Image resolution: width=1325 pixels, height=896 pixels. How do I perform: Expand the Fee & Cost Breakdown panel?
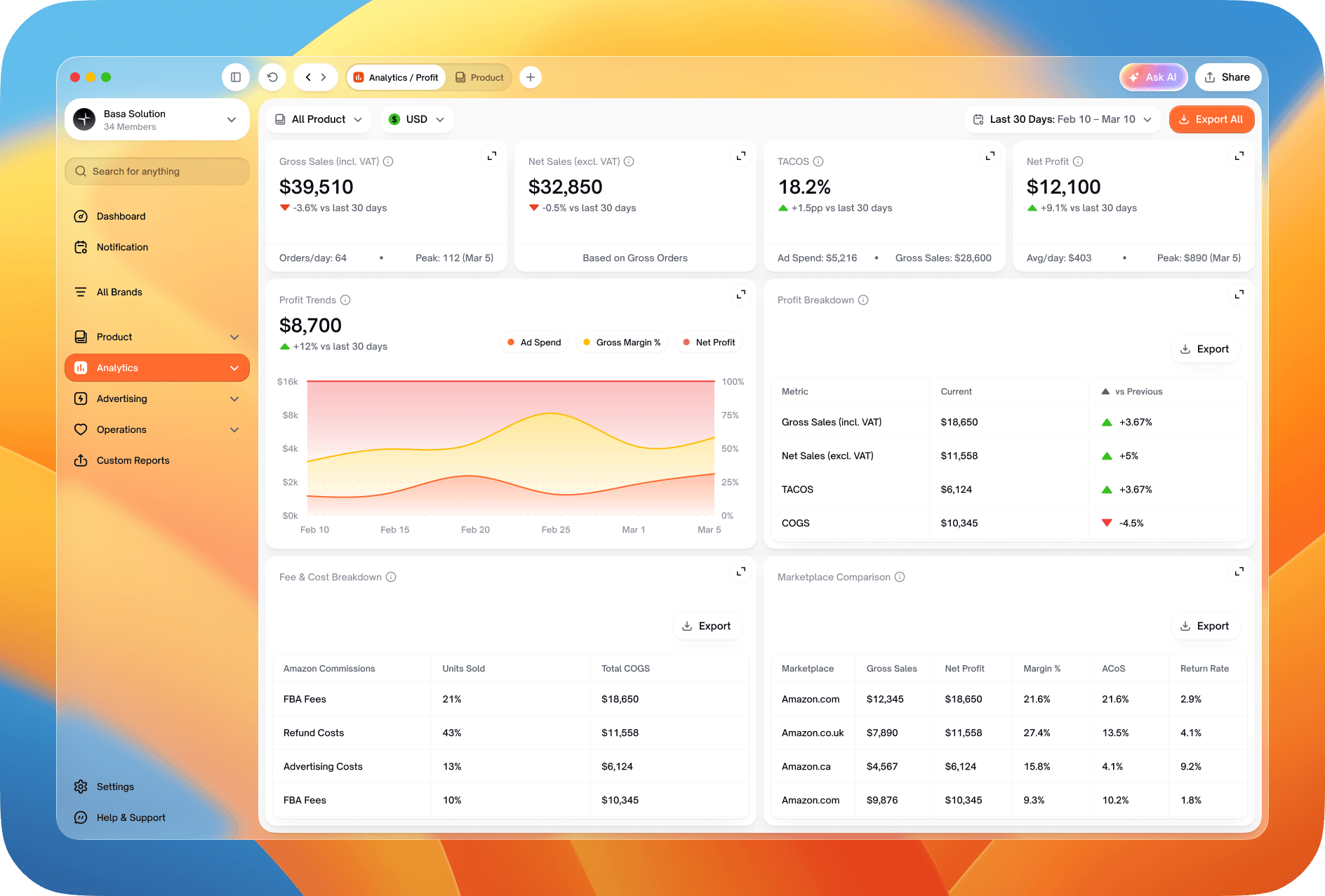741,571
